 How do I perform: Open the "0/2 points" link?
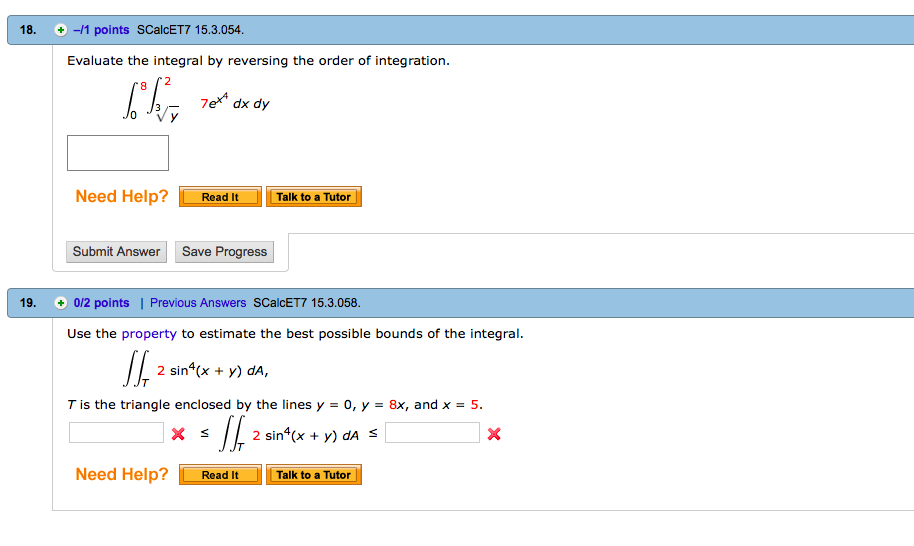[x=101, y=303]
